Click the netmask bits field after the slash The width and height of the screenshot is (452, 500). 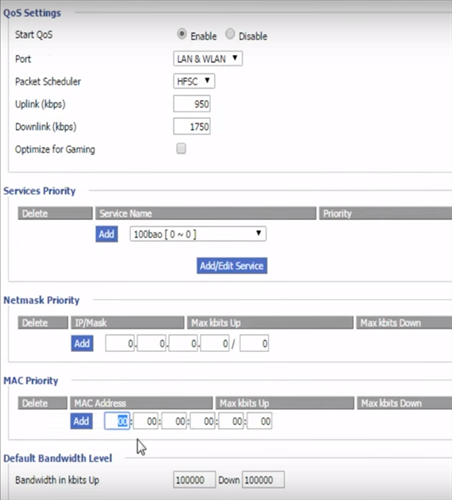(x=254, y=343)
